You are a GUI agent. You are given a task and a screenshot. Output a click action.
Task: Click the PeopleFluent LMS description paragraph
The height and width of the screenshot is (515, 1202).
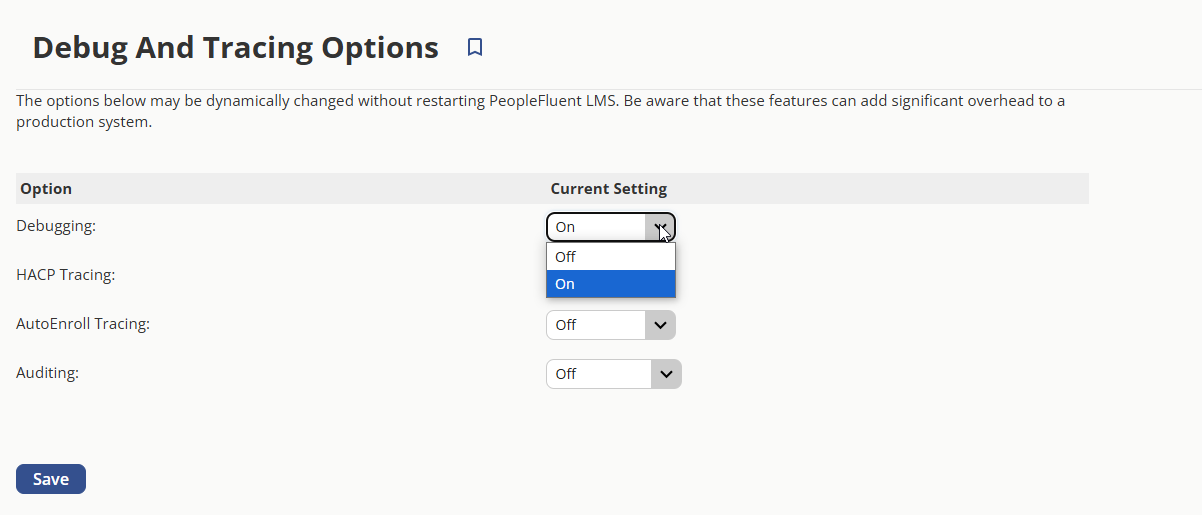[x=541, y=112]
